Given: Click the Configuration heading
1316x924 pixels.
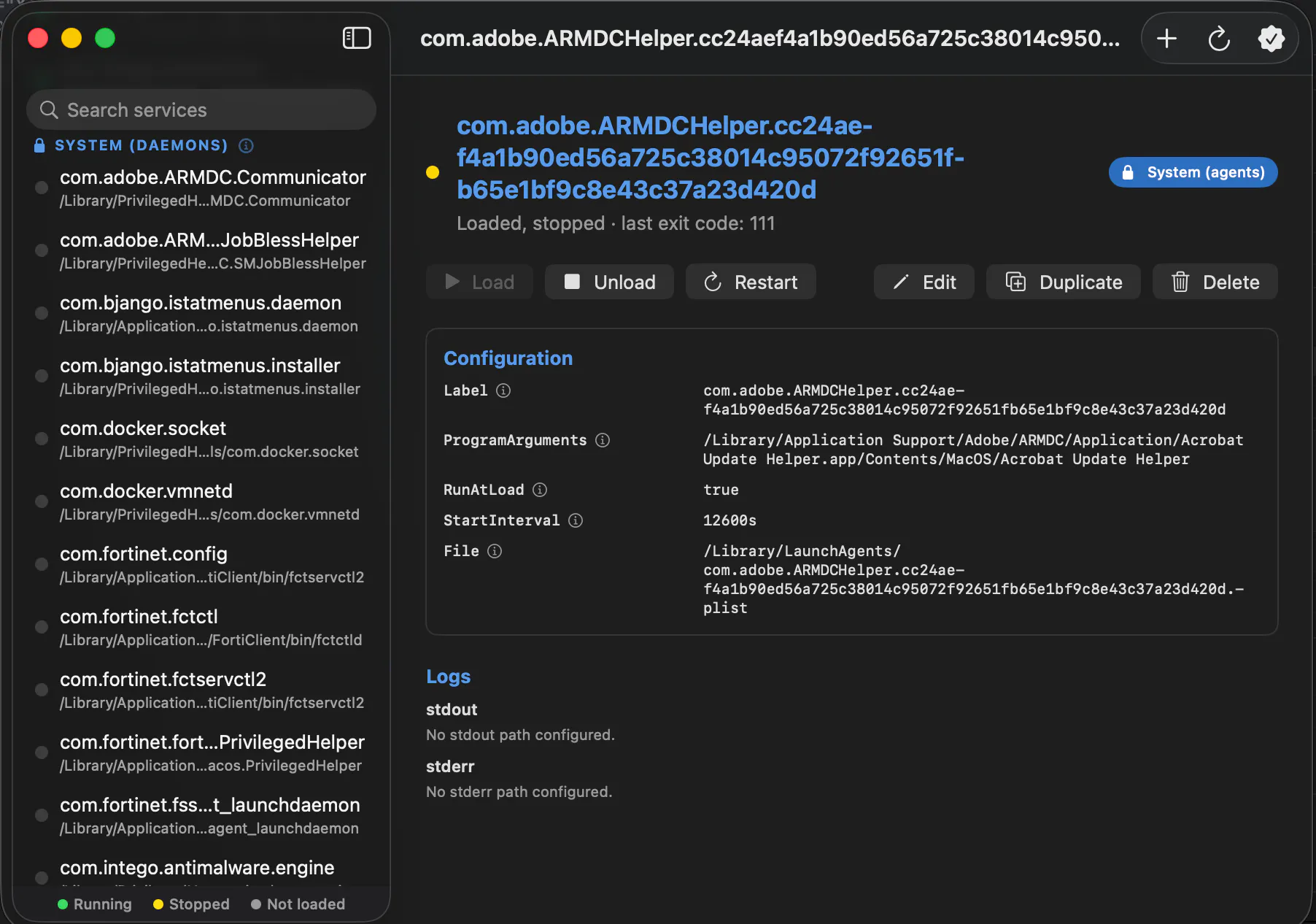Looking at the screenshot, I should (x=508, y=358).
